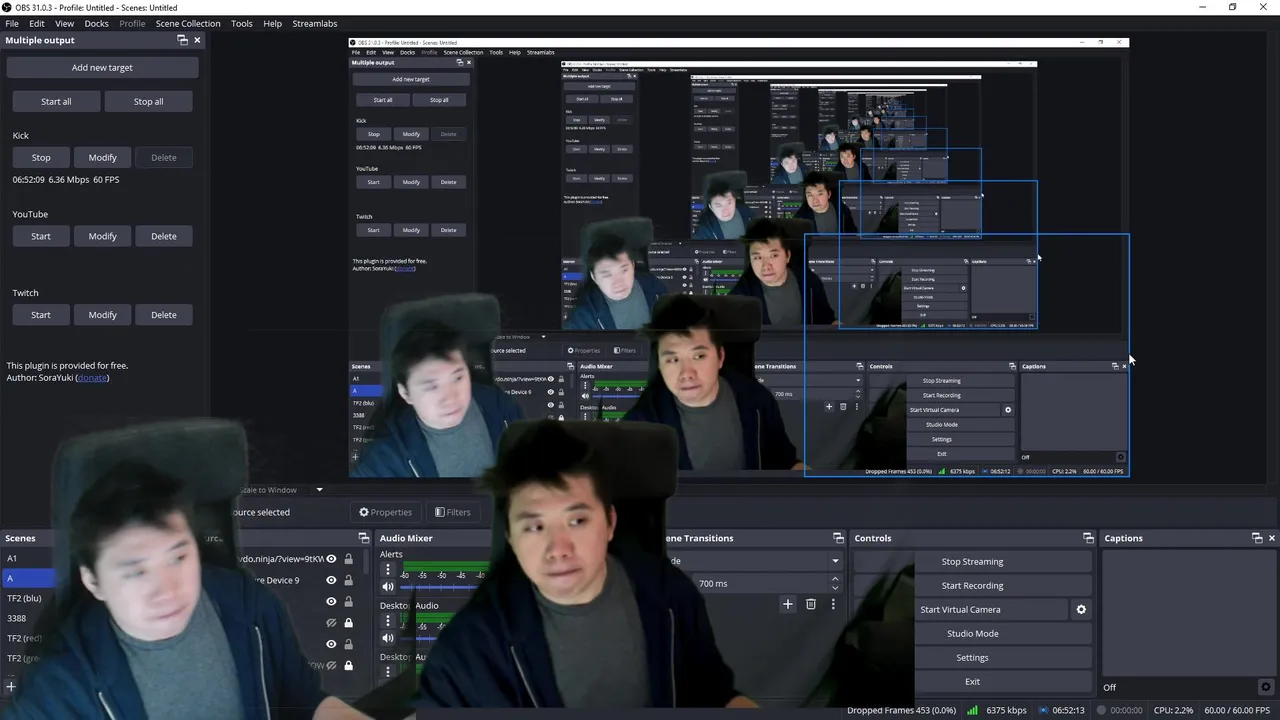Screen dimensions: 1280x720
Task: Open source Properties with the gear button
Action: 385,512
